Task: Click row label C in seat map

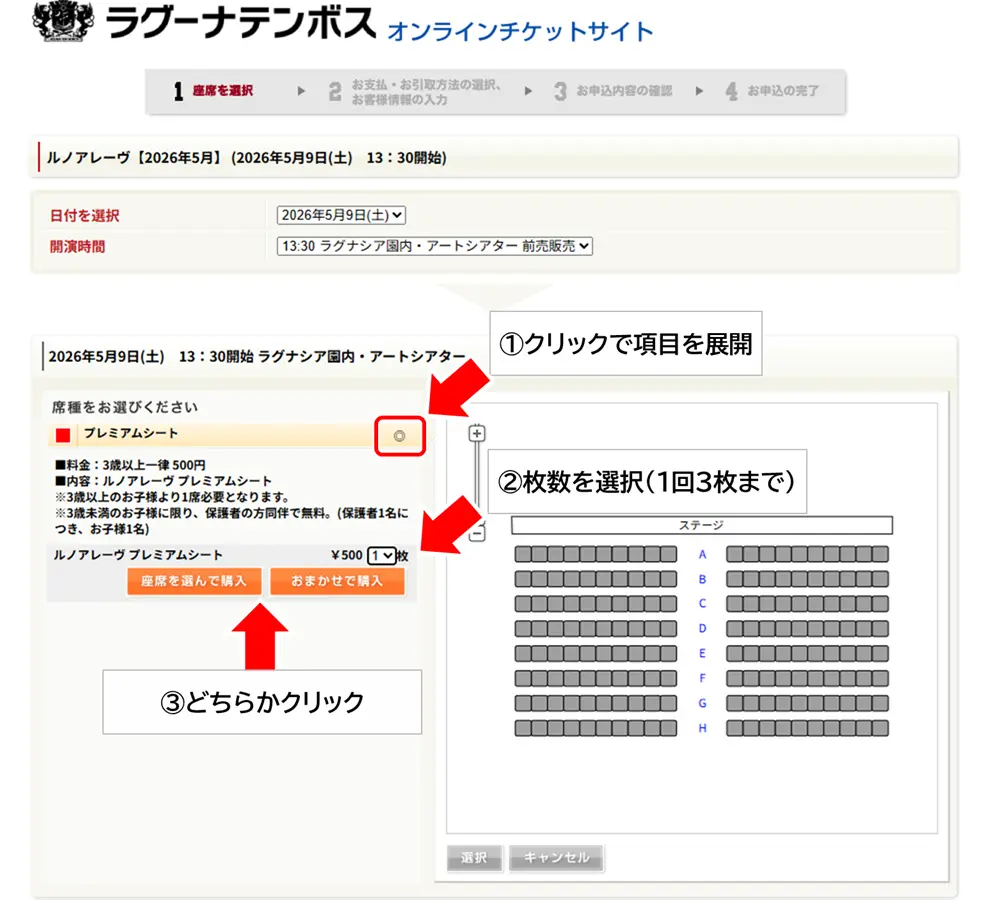Action: (x=702, y=603)
